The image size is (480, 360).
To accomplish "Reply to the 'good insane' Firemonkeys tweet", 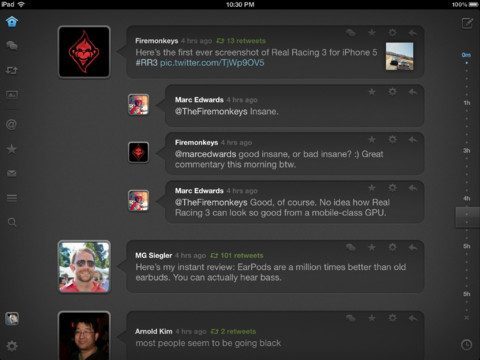I will [x=413, y=140].
